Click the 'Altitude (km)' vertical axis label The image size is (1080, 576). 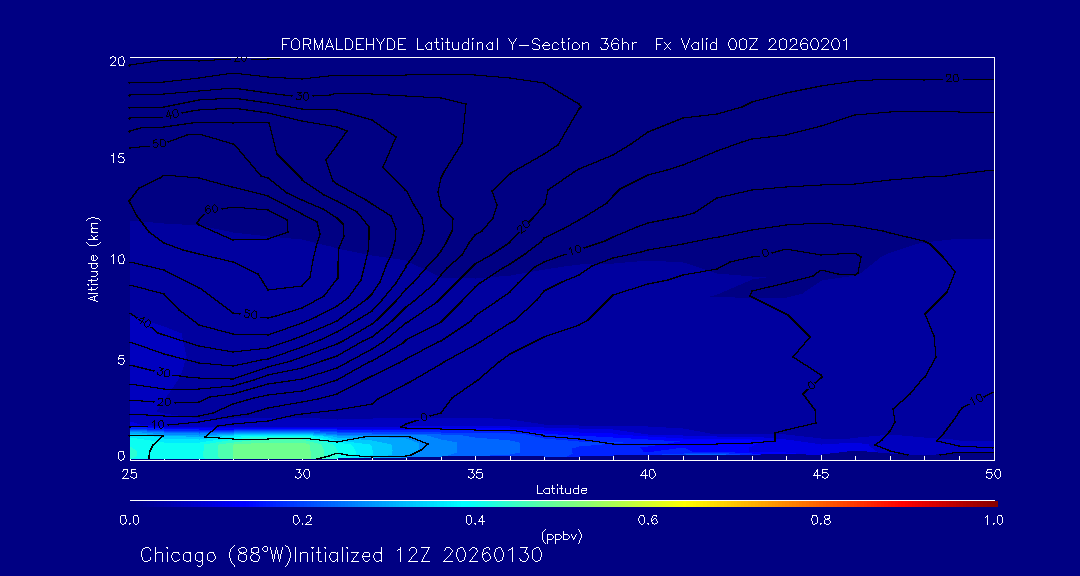pos(94,259)
